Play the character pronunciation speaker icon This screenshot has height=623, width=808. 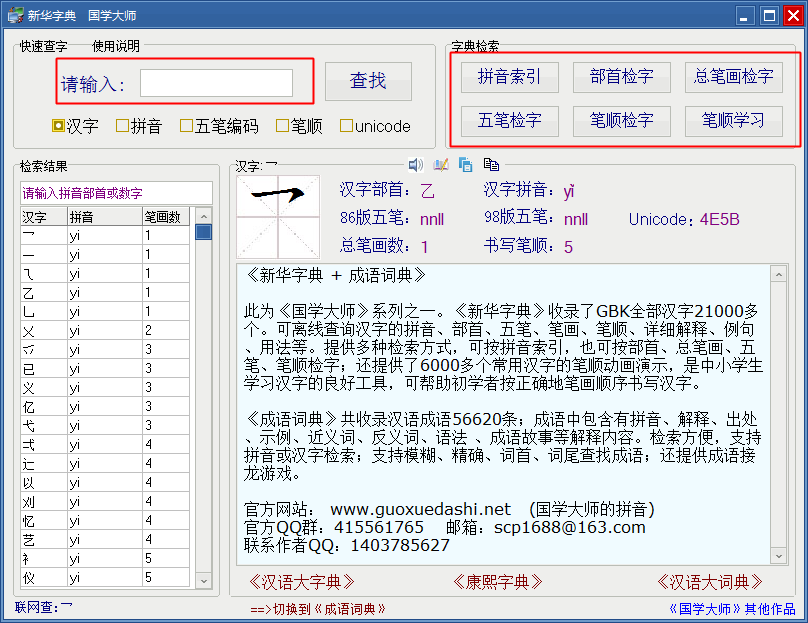click(x=415, y=165)
